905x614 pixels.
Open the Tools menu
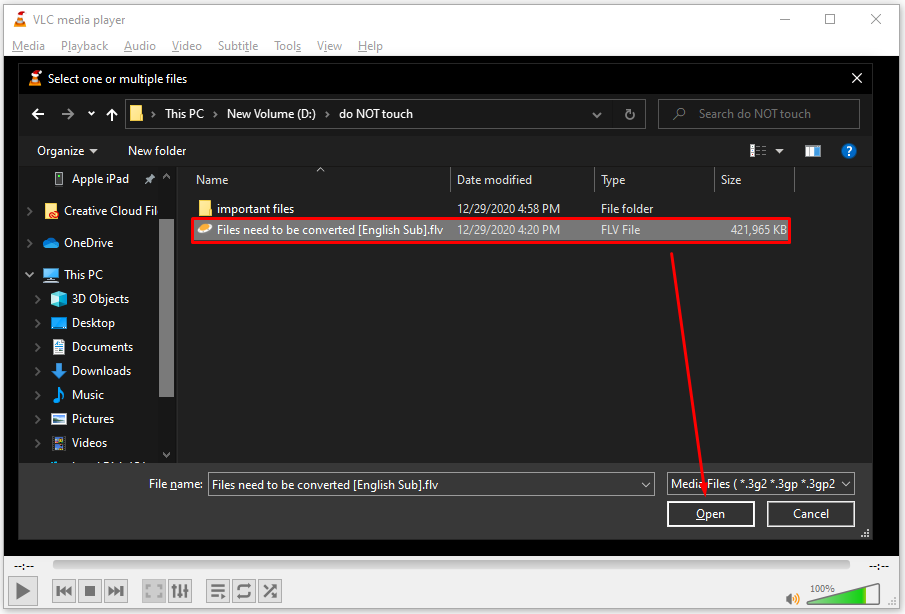(x=287, y=46)
